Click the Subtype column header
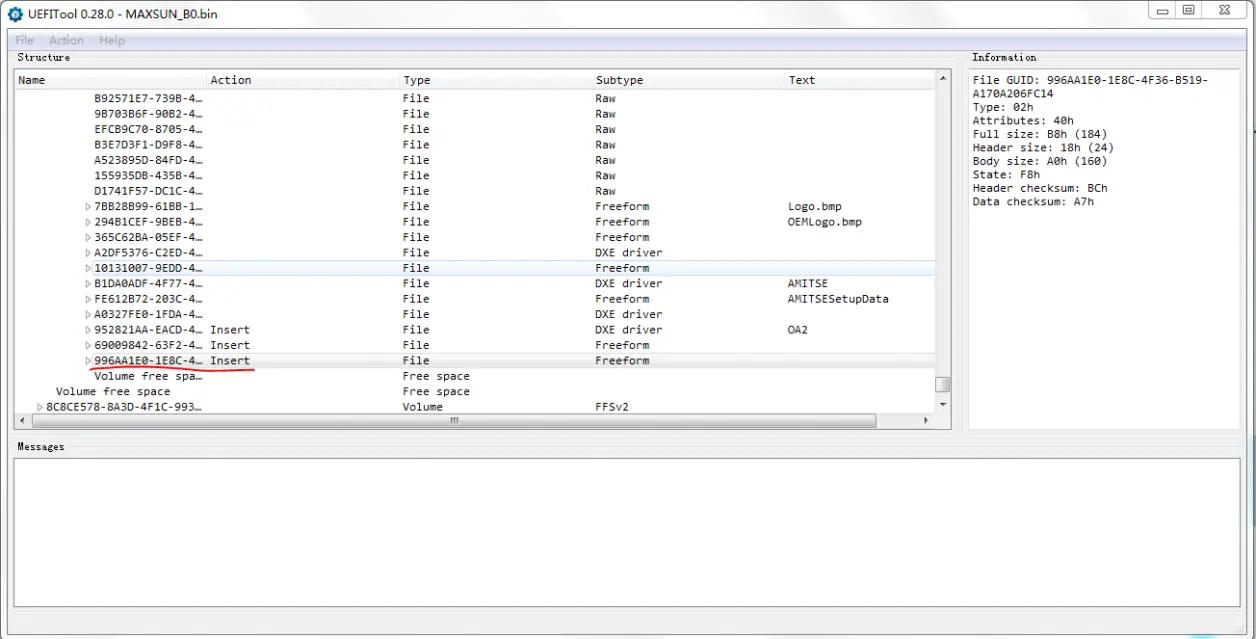The image size is (1256, 639). [x=688, y=80]
